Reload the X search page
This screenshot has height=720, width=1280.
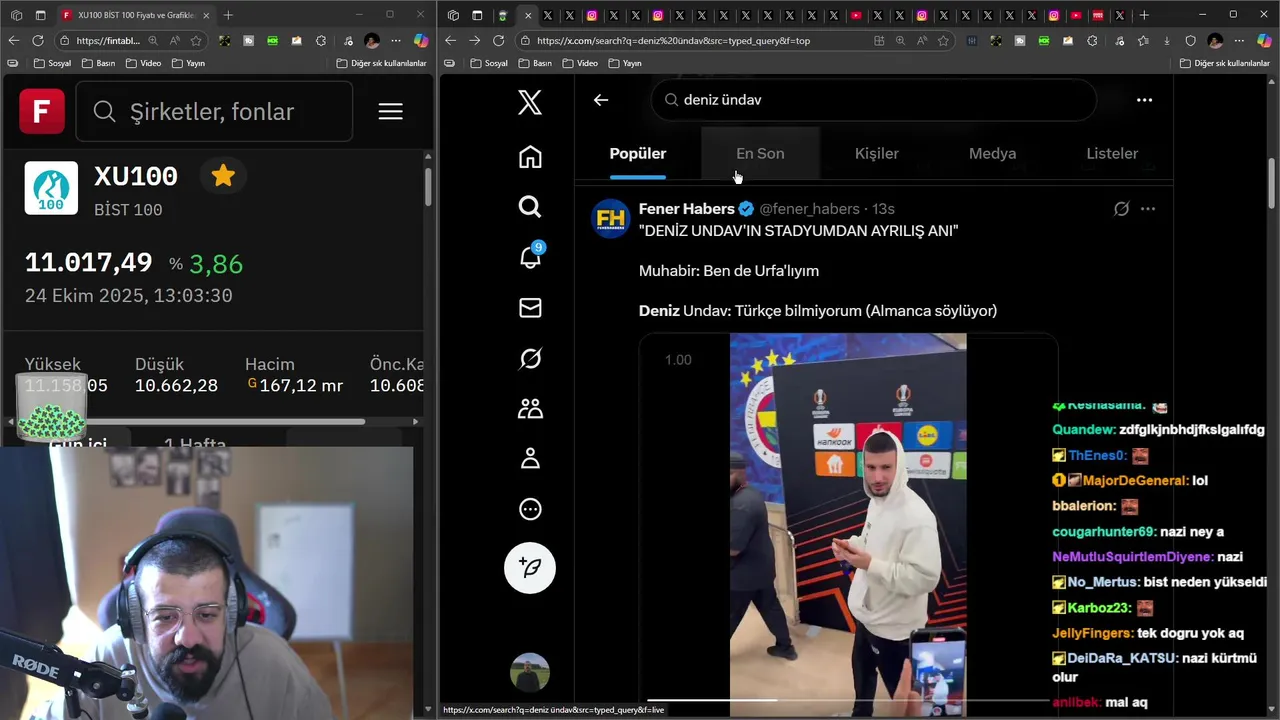pos(498,41)
